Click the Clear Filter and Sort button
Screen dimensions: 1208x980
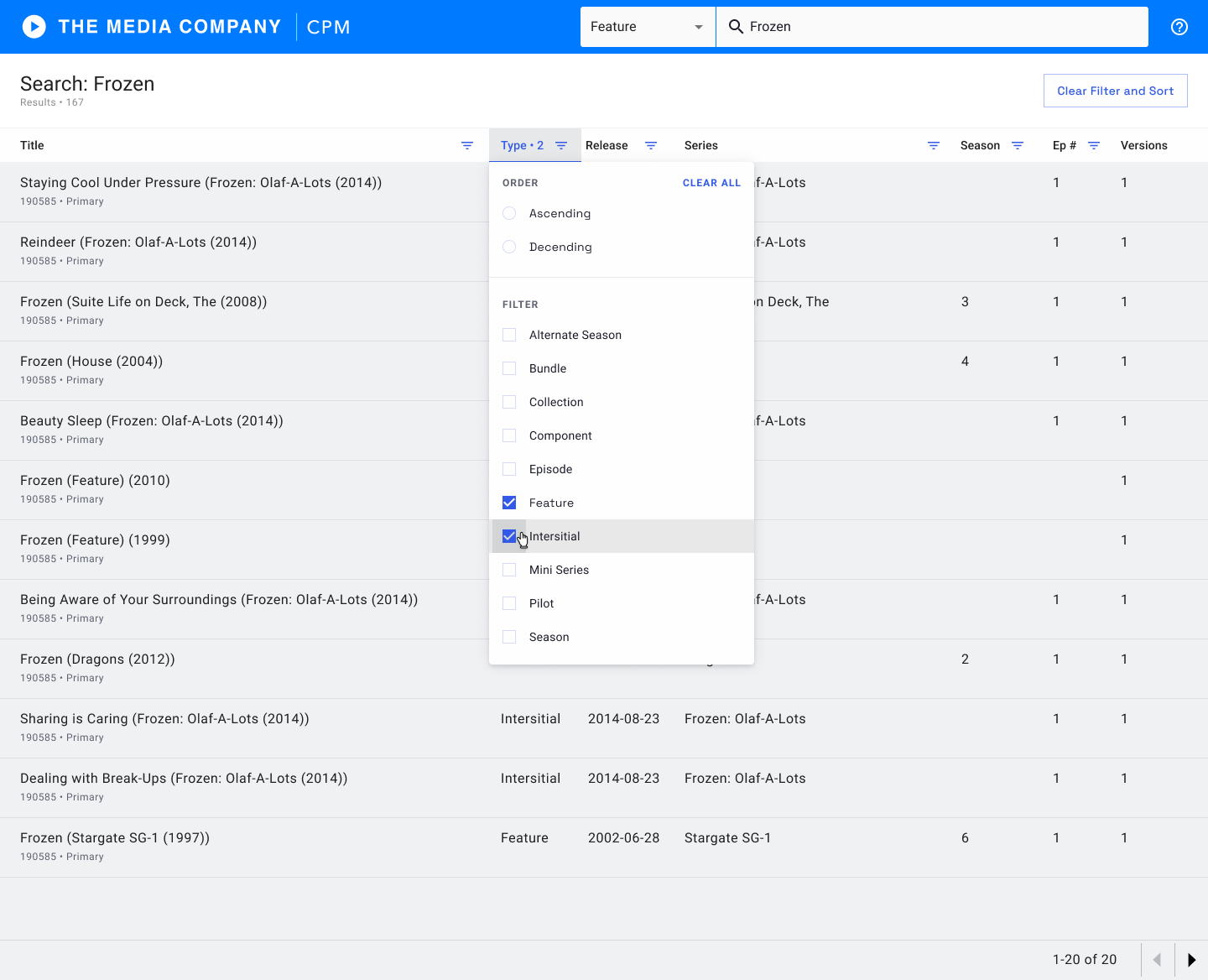1115,91
